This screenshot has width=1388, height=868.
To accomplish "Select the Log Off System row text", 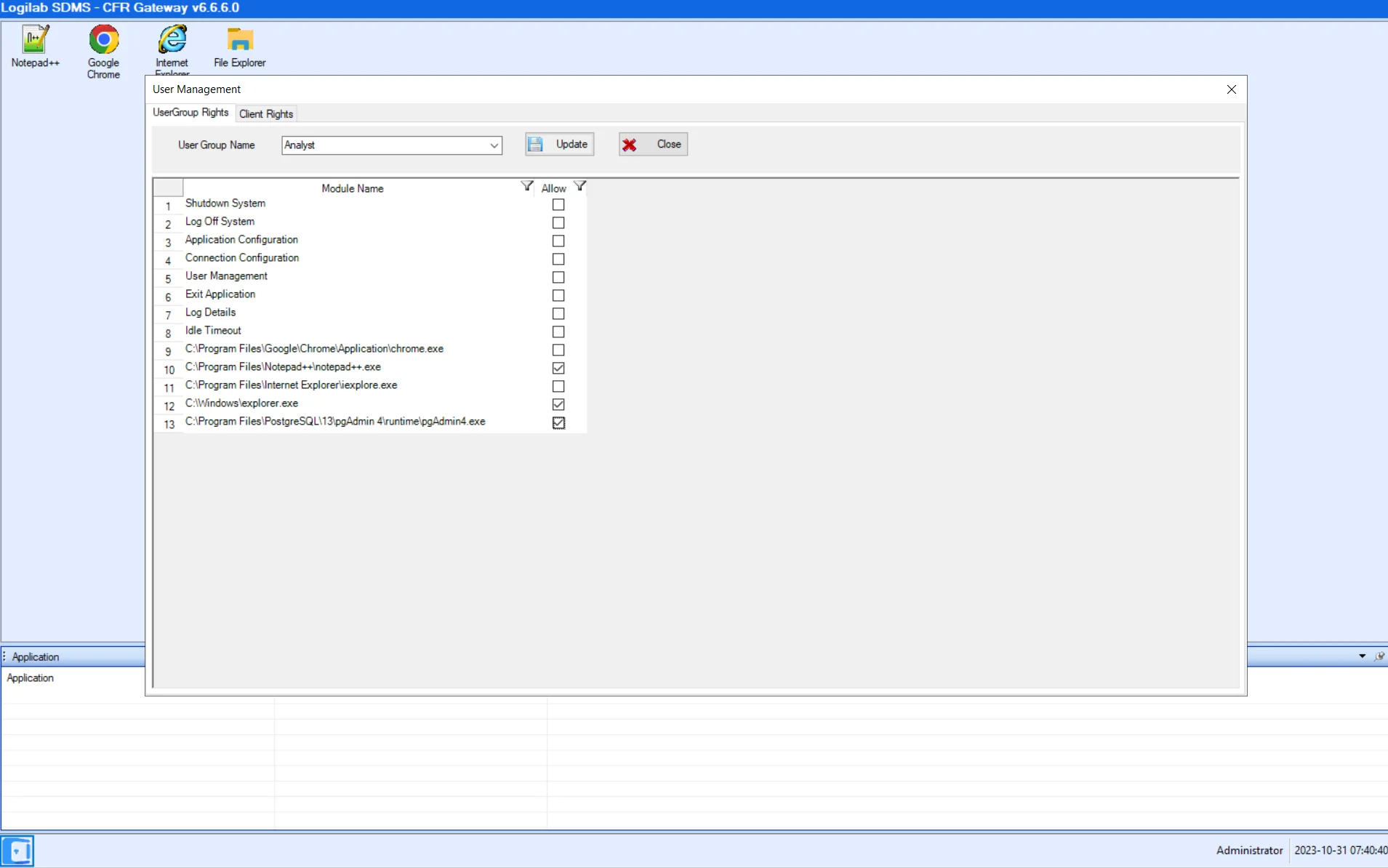I will point(220,221).
